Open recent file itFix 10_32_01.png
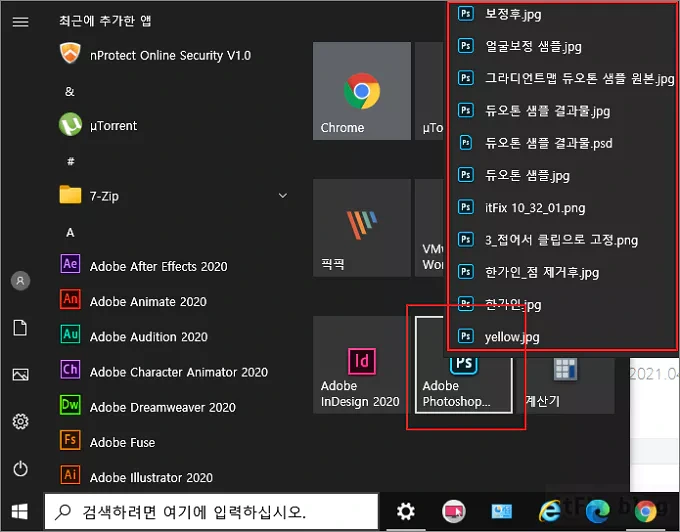Image resolution: width=680 pixels, height=532 pixels. pyautogui.click(x=562, y=207)
